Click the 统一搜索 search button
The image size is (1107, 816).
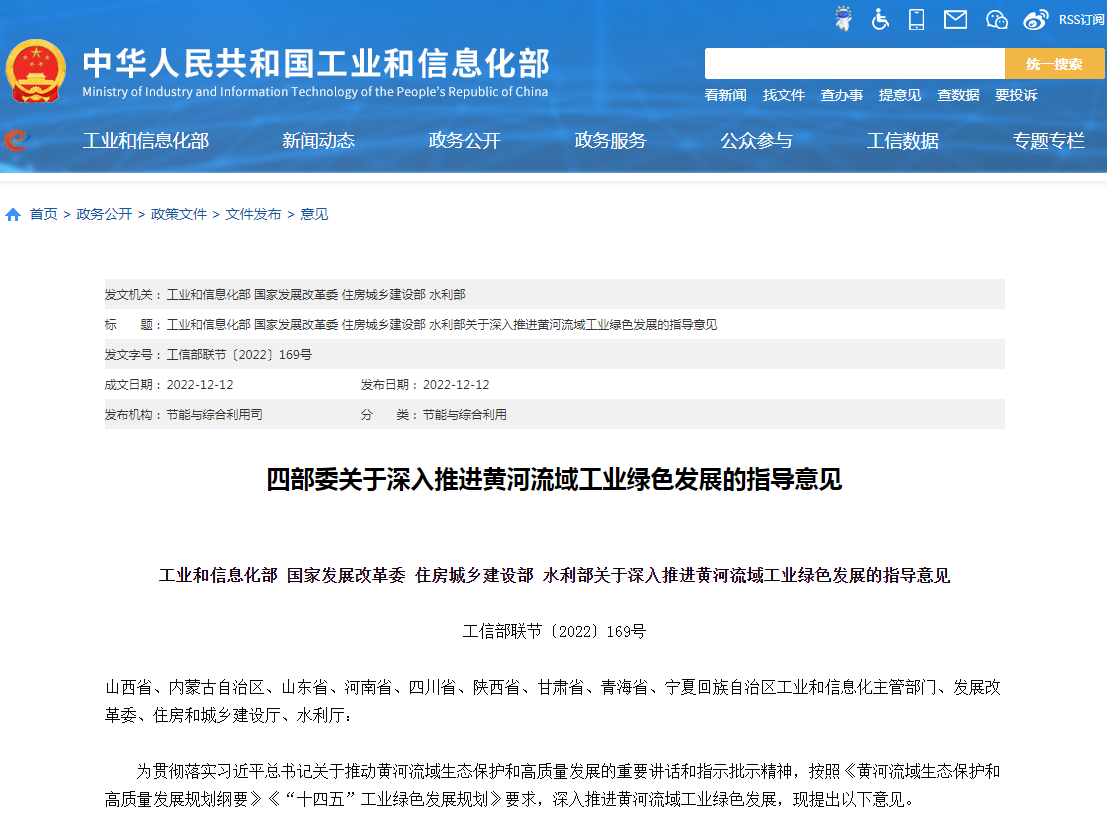click(1054, 63)
